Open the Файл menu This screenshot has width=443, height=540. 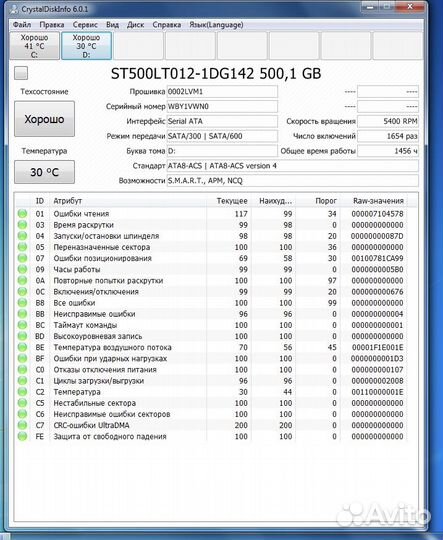(x=22, y=25)
